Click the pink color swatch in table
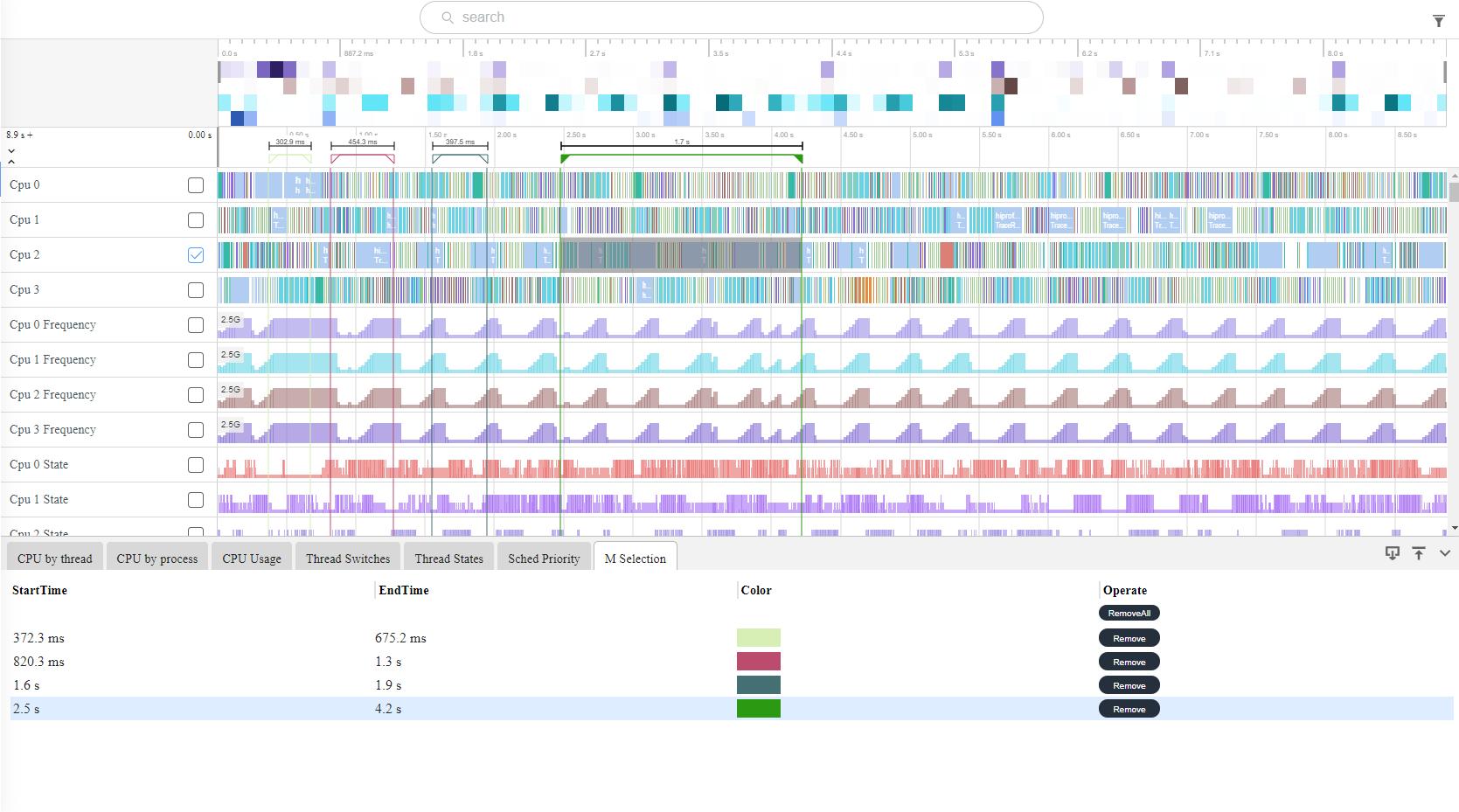The width and height of the screenshot is (1459, 812). tap(758, 662)
